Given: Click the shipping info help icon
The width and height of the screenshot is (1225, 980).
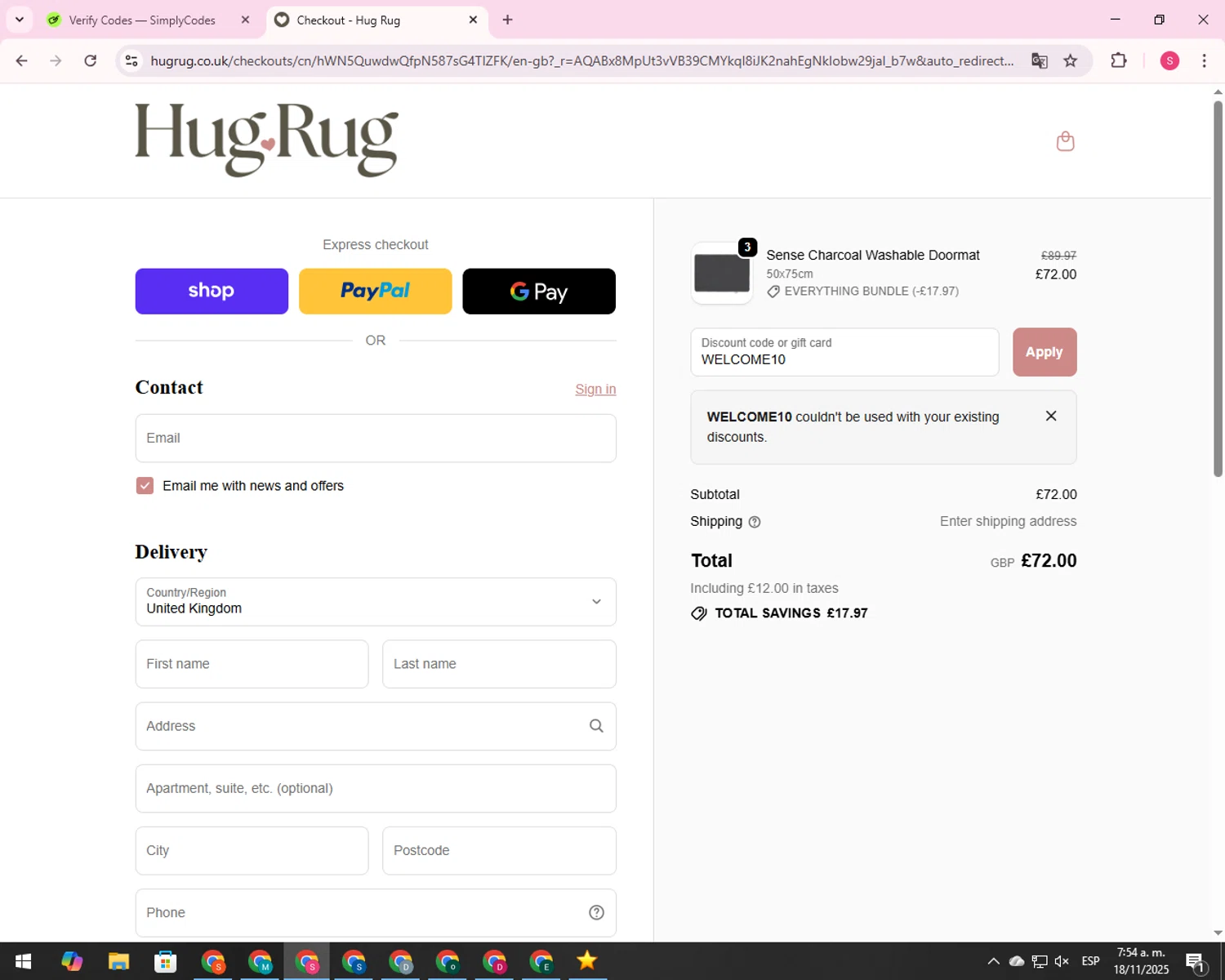Looking at the screenshot, I should click(x=755, y=522).
